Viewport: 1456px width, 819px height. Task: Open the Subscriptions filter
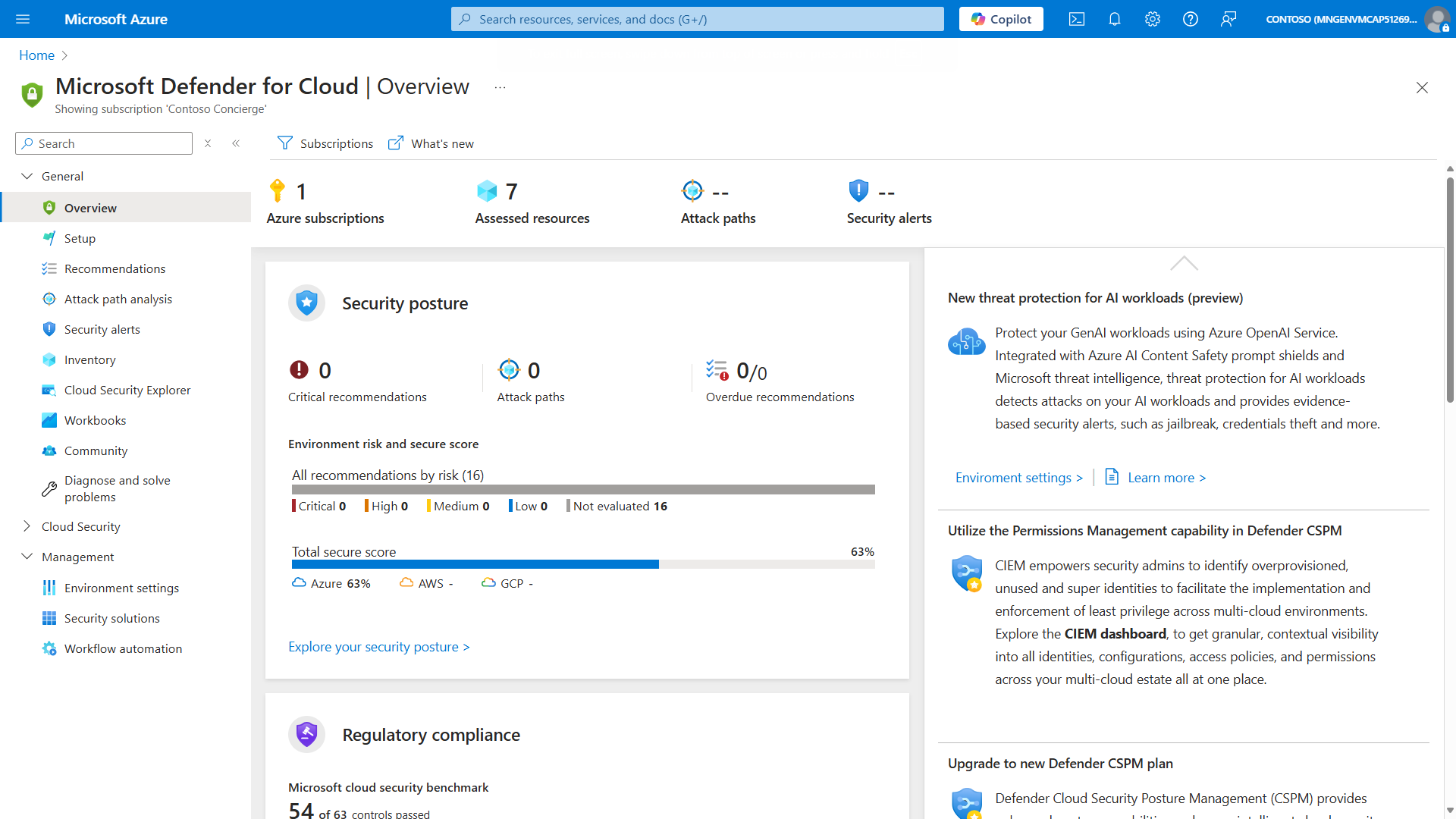click(325, 143)
